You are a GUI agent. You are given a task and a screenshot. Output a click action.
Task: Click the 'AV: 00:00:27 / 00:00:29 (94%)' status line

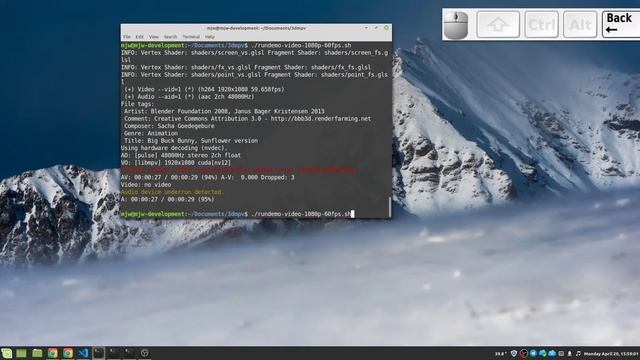(x=207, y=178)
